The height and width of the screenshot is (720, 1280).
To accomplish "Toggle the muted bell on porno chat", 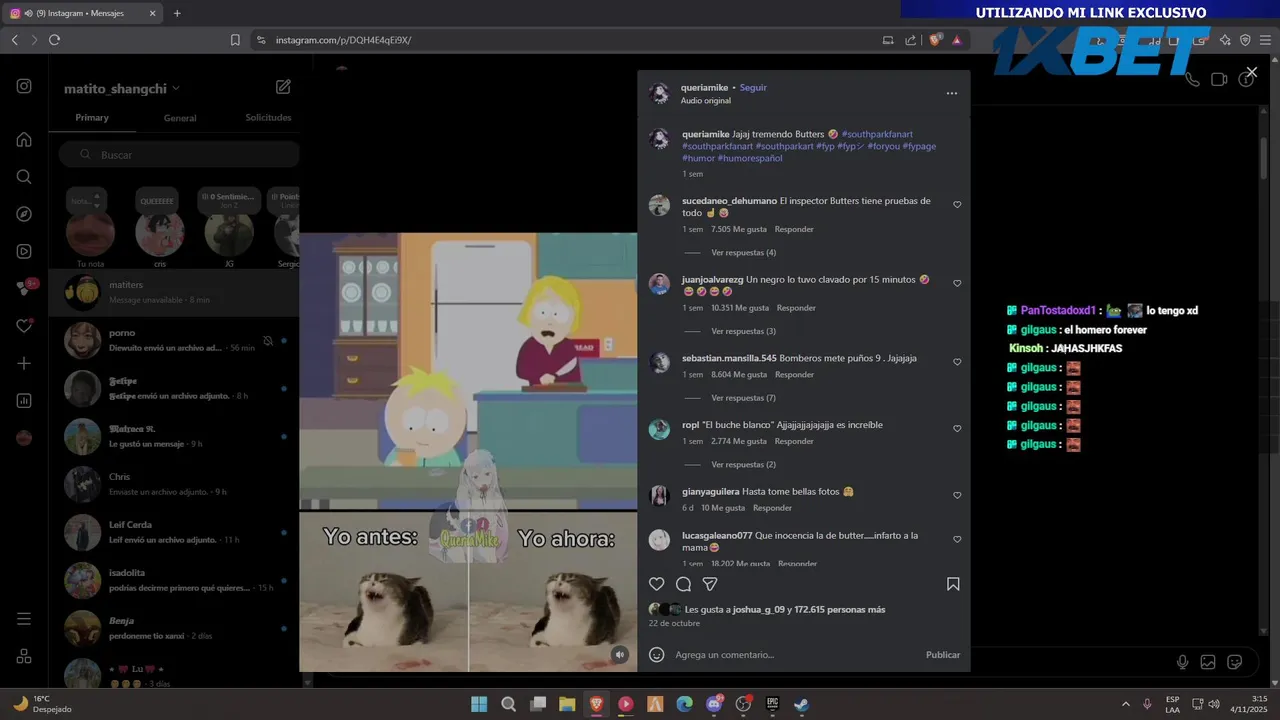I will 268,341.
